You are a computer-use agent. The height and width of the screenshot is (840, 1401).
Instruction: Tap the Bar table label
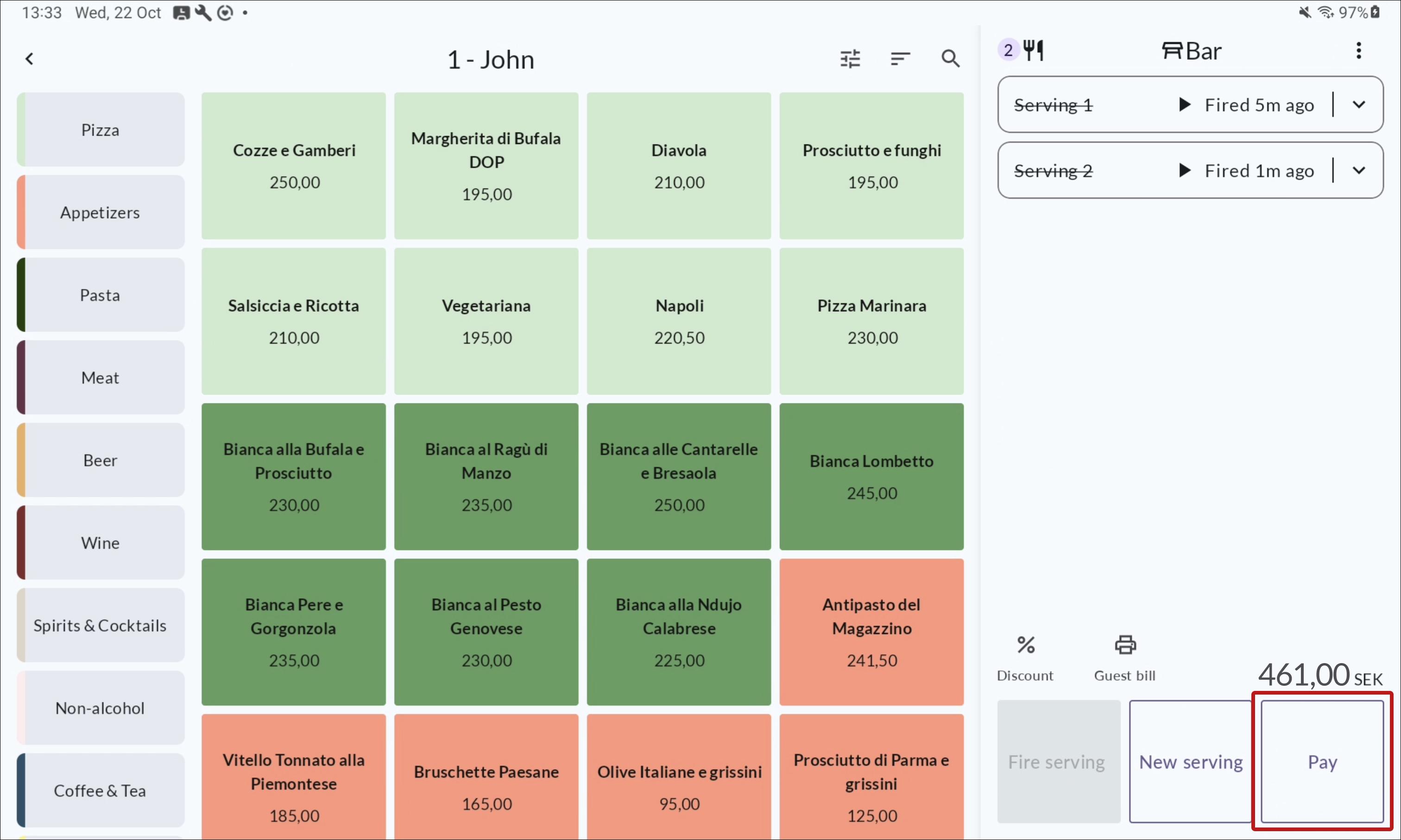(x=1192, y=51)
